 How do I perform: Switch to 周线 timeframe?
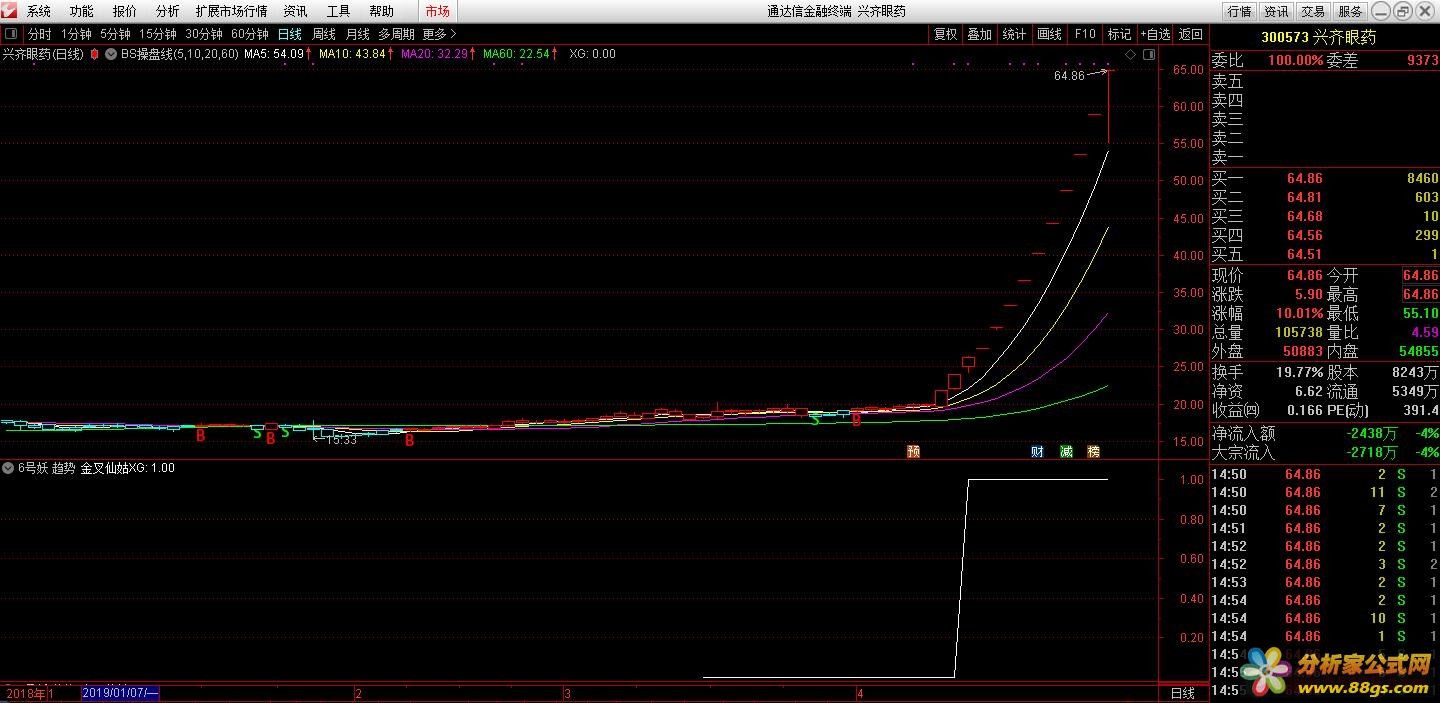(324, 34)
